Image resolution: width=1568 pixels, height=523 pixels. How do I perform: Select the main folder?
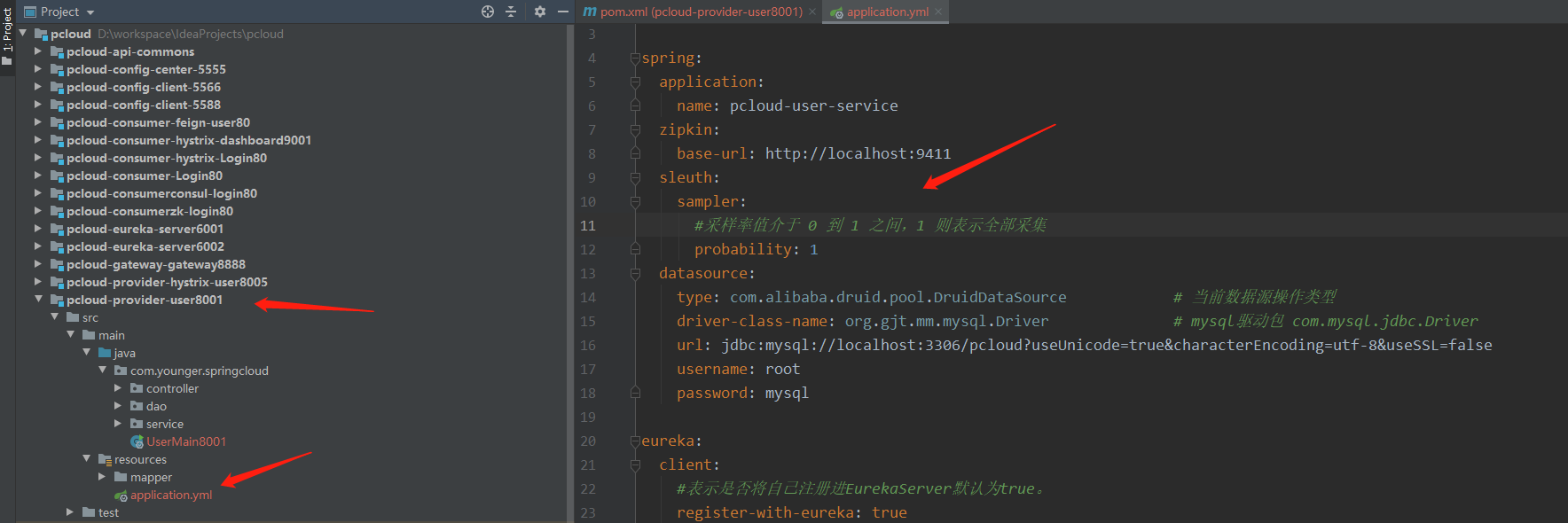112,335
